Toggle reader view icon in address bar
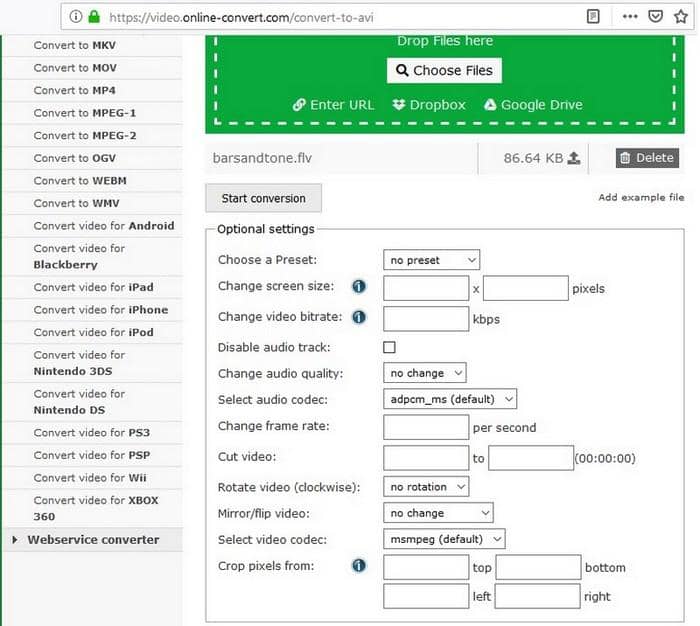The width and height of the screenshot is (700, 626). coord(592,17)
